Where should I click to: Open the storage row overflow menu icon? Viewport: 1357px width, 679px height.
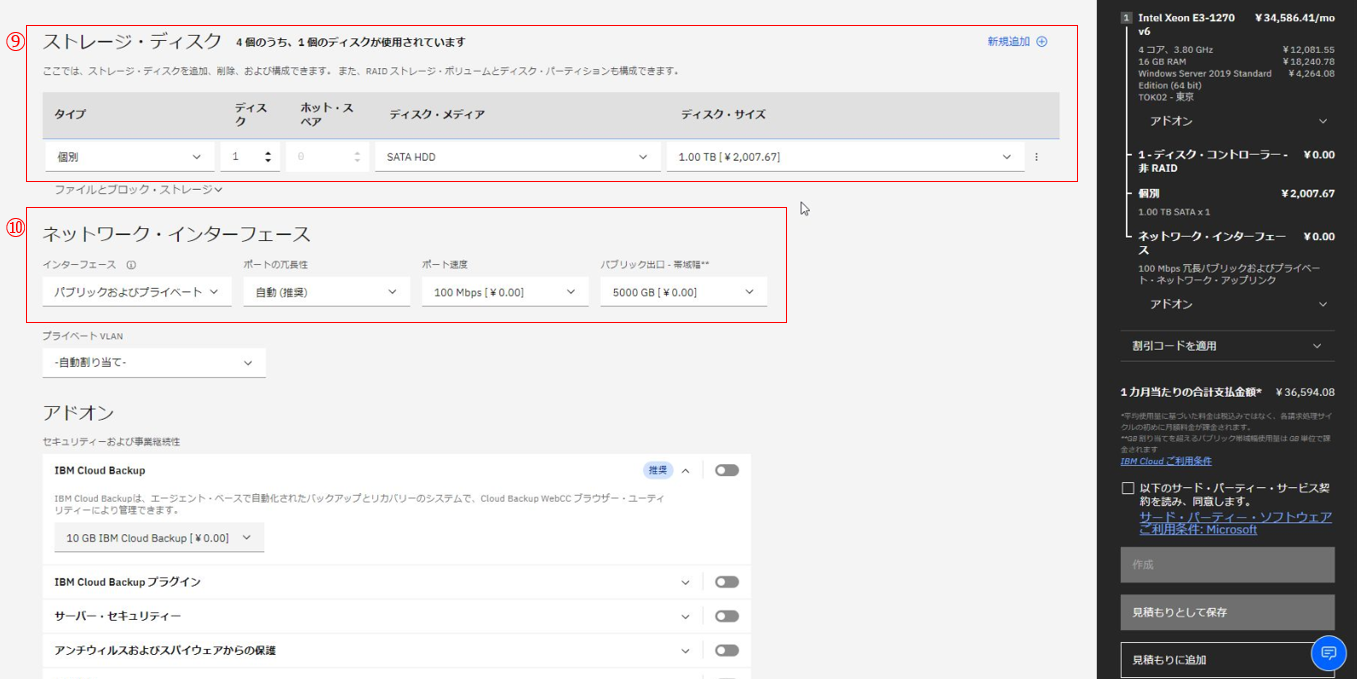tap(1036, 157)
